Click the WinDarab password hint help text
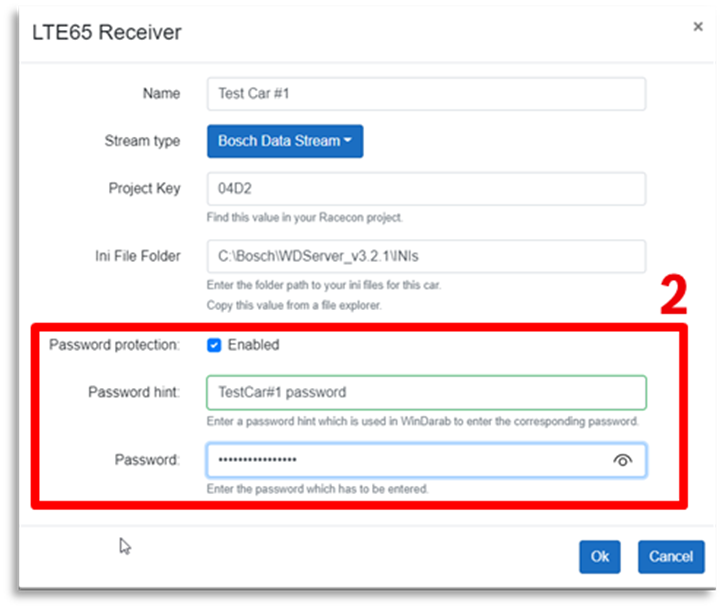This screenshot has width=723, height=609. pyautogui.click(x=422, y=422)
